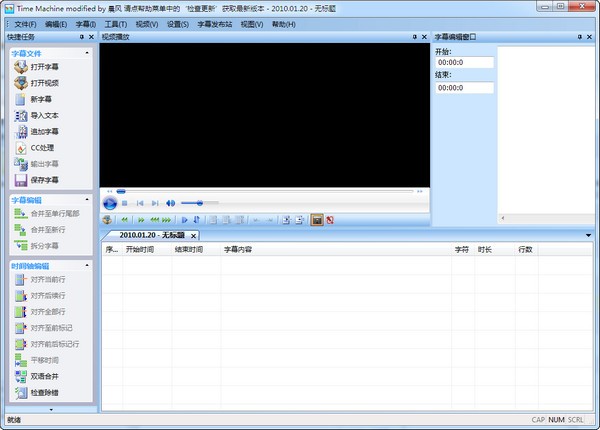This screenshot has height=430, width=600.
Task: Collapse the 字幕文件 section
Action: (87, 52)
